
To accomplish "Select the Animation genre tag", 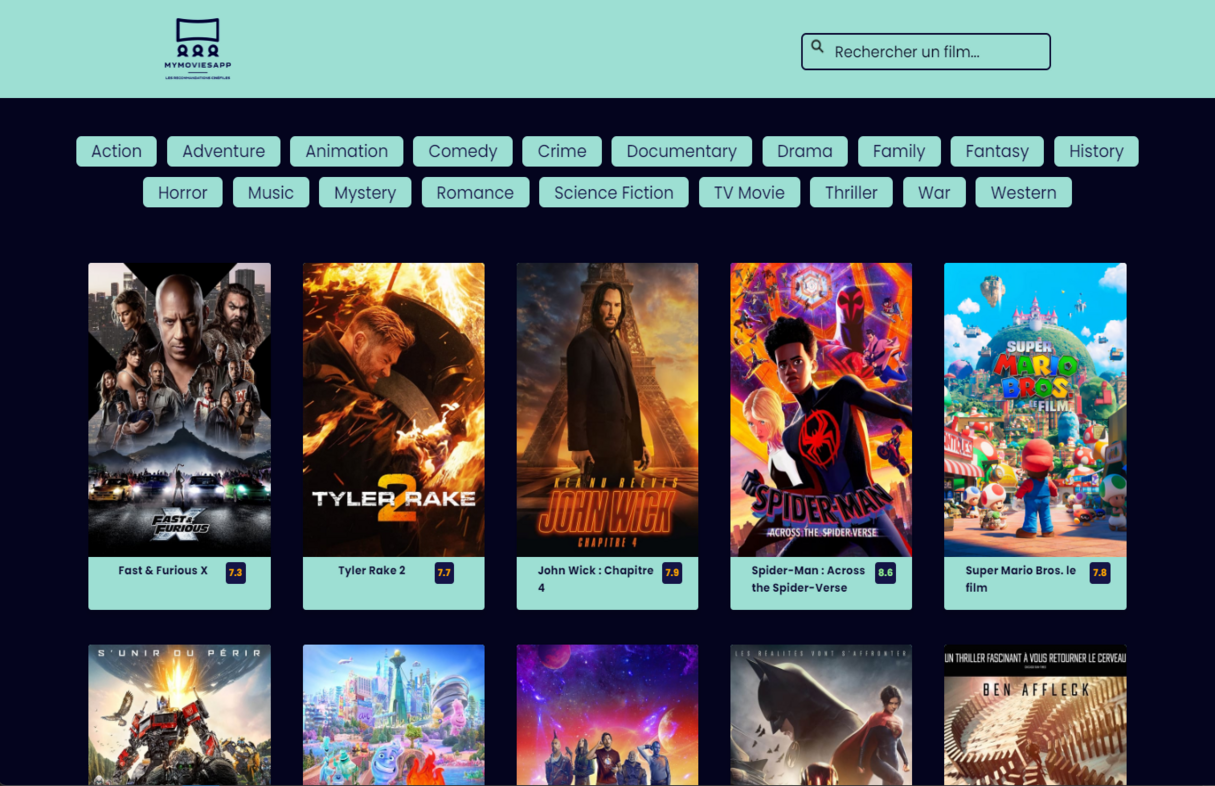I will [346, 151].
